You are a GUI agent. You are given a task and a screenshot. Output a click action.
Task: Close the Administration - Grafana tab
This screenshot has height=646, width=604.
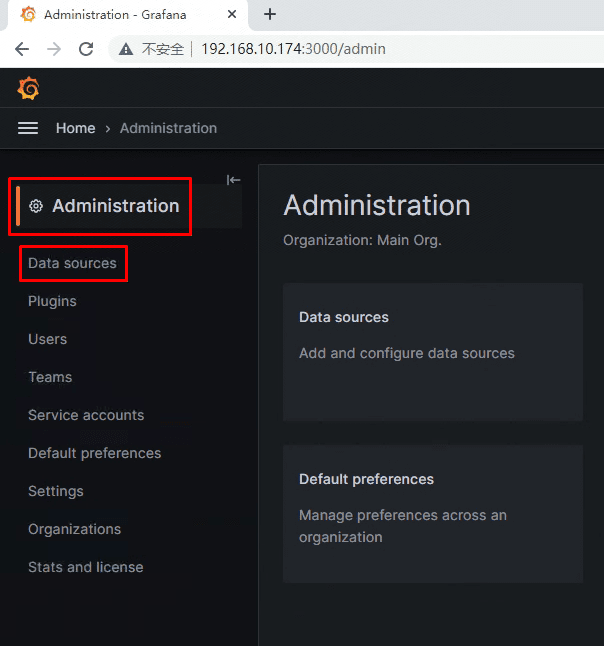pos(232,14)
